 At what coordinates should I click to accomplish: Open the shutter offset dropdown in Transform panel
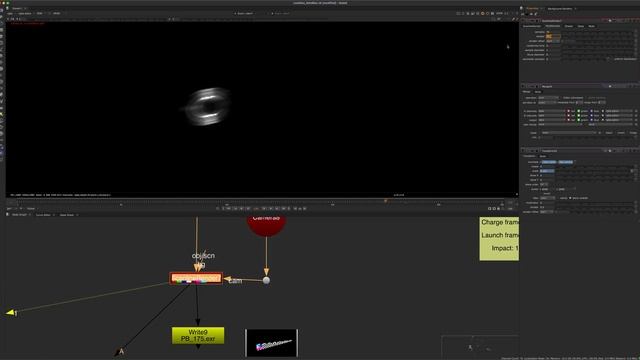click(x=547, y=212)
